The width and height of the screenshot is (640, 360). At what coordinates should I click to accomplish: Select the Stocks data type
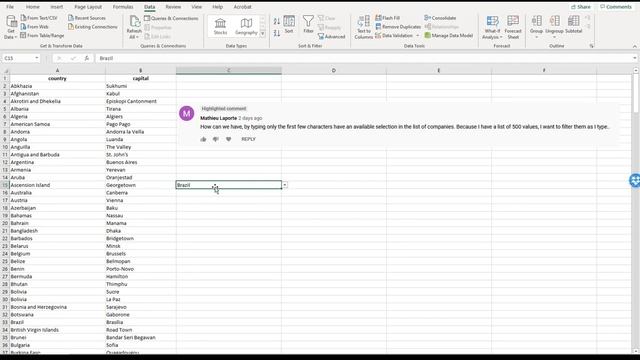coord(220,27)
